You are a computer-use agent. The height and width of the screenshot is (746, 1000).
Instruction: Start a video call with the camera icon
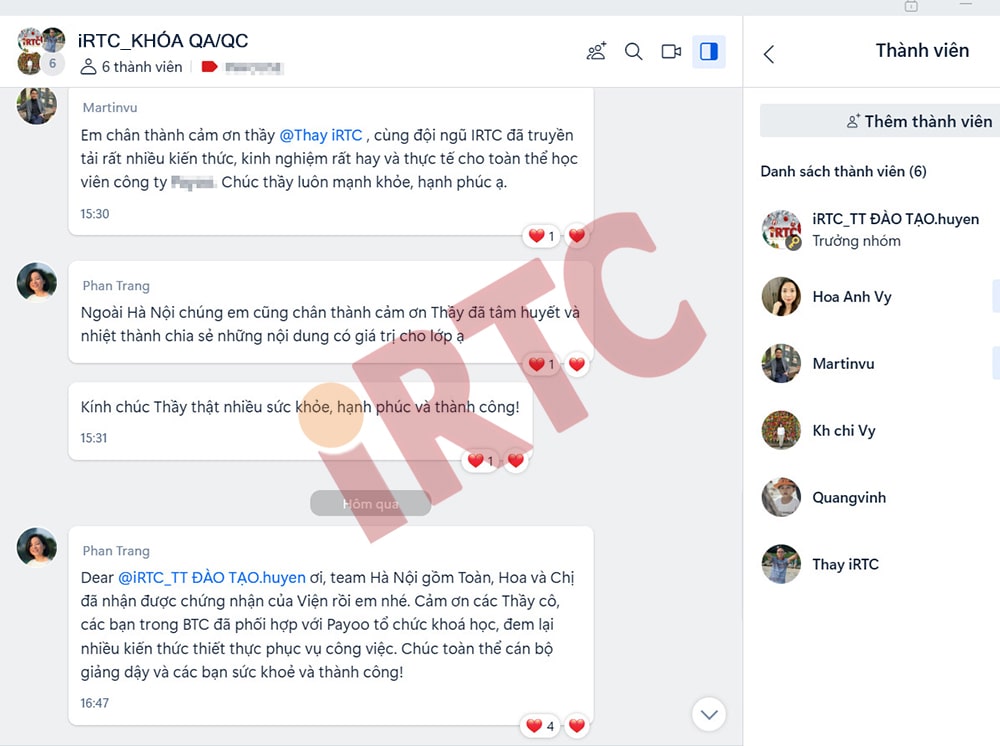click(x=671, y=51)
